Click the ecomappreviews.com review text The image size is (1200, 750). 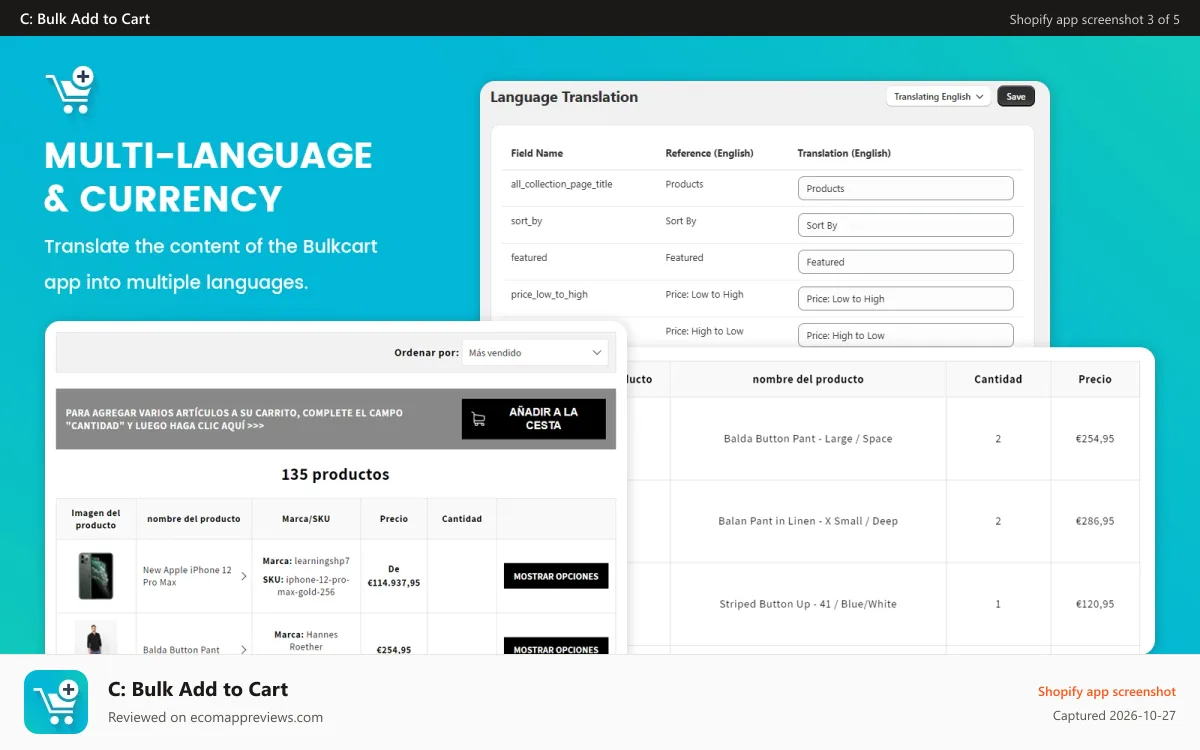(x=215, y=717)
